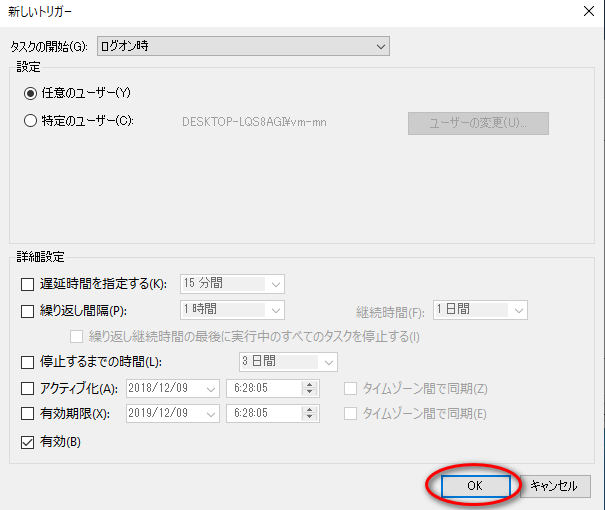Click the activation time field 6:28:05

coord(263,388)
